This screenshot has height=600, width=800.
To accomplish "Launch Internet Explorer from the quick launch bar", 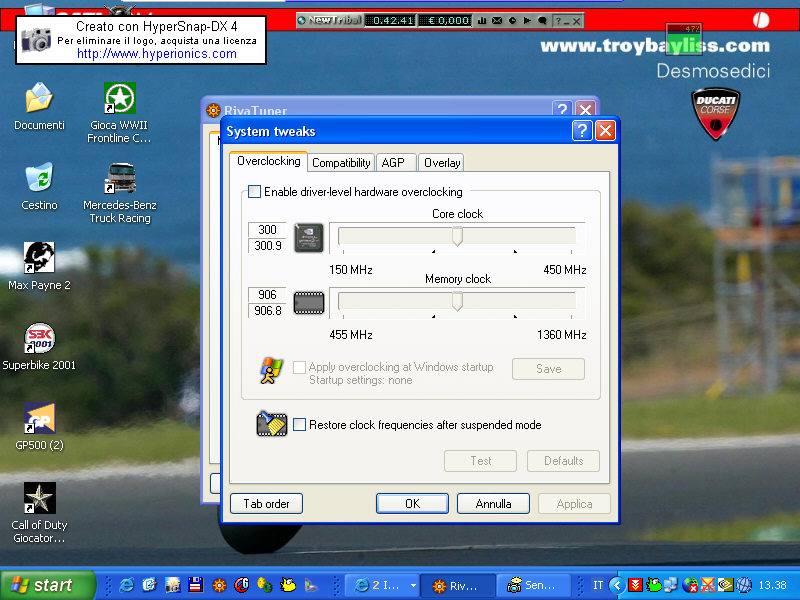I will tap(126, 585).
